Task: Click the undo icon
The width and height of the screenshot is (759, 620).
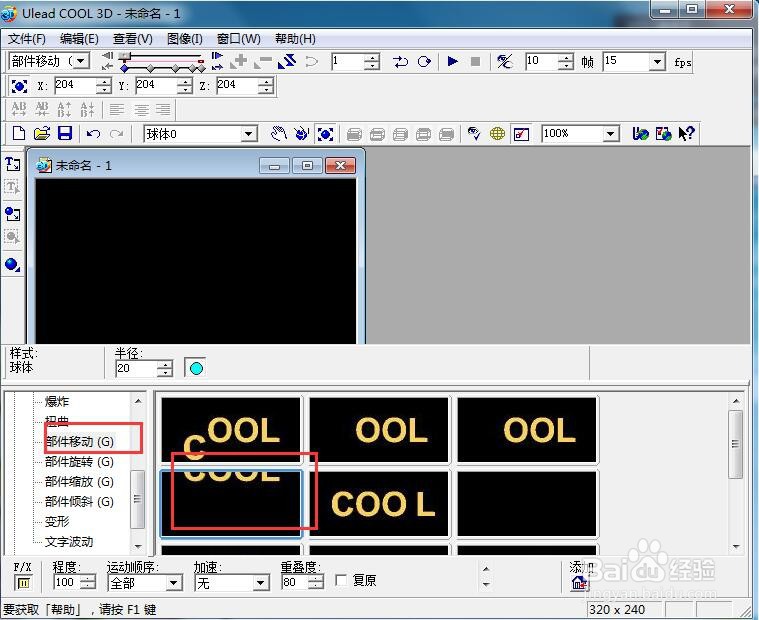Action: click(93, 133)
